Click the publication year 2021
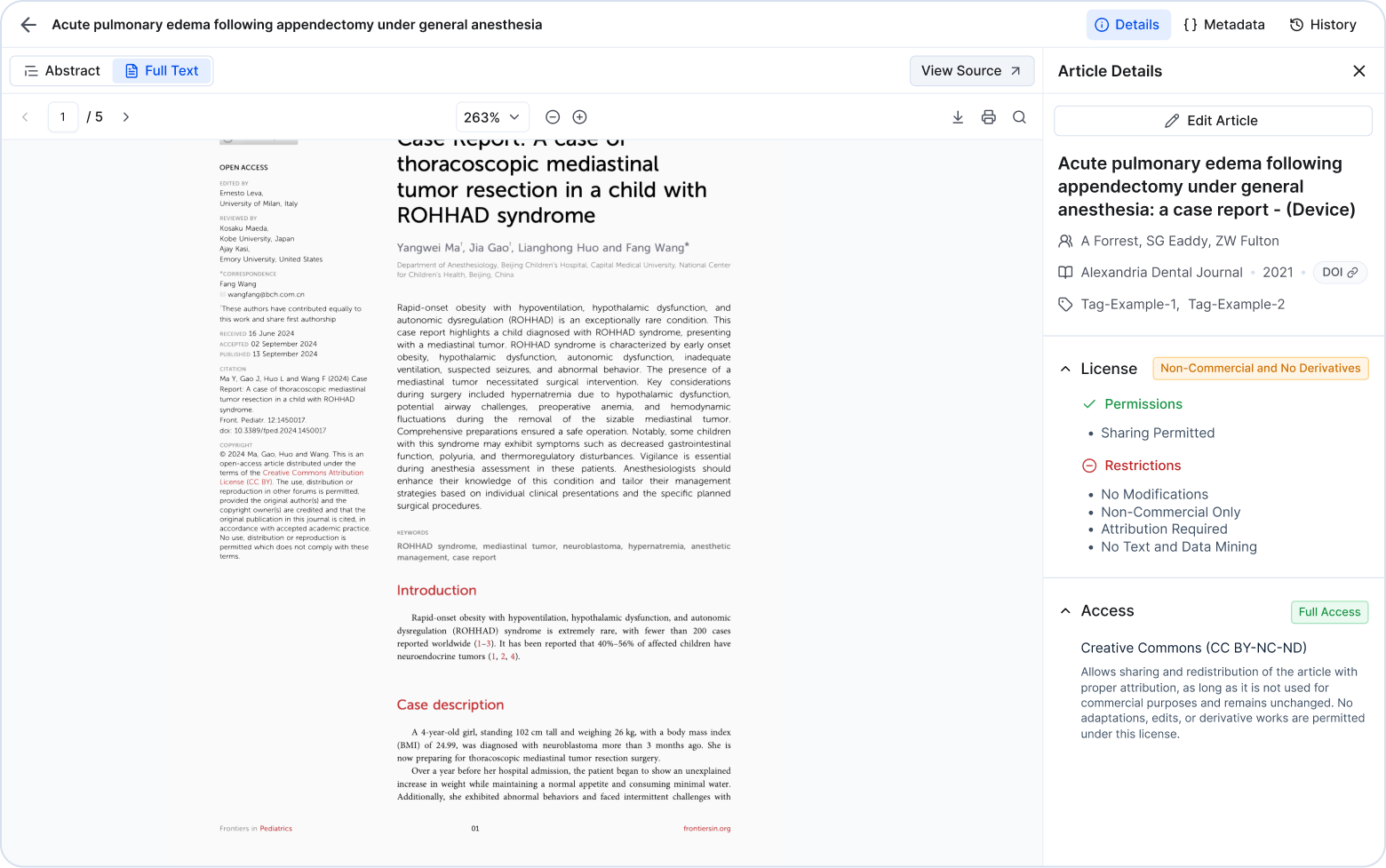 click(x=1278, y=273)
